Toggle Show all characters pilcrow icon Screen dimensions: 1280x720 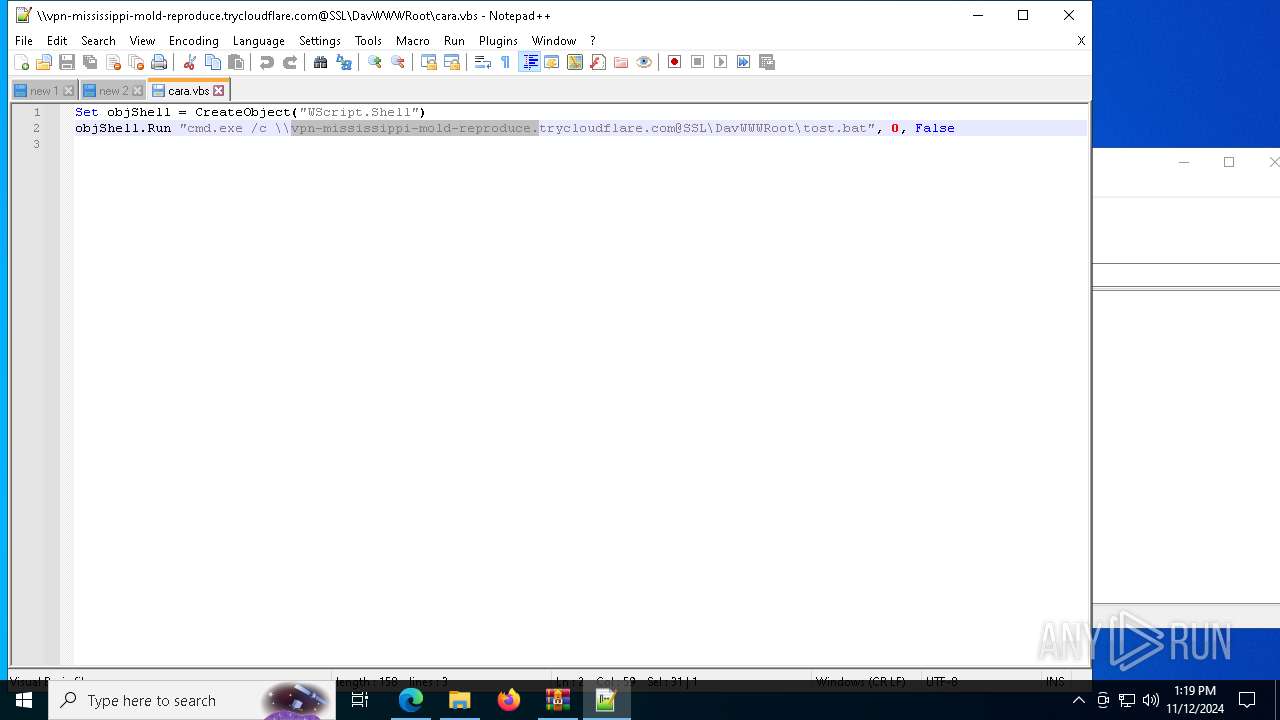tap(505, 62)
